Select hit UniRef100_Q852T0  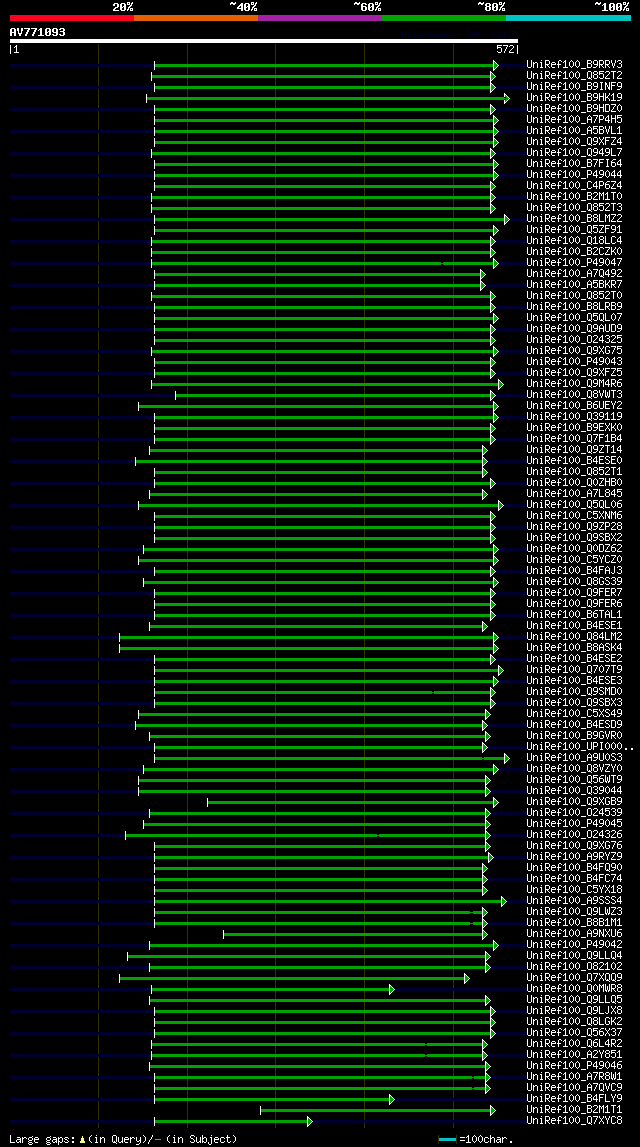tap(574, 296)
